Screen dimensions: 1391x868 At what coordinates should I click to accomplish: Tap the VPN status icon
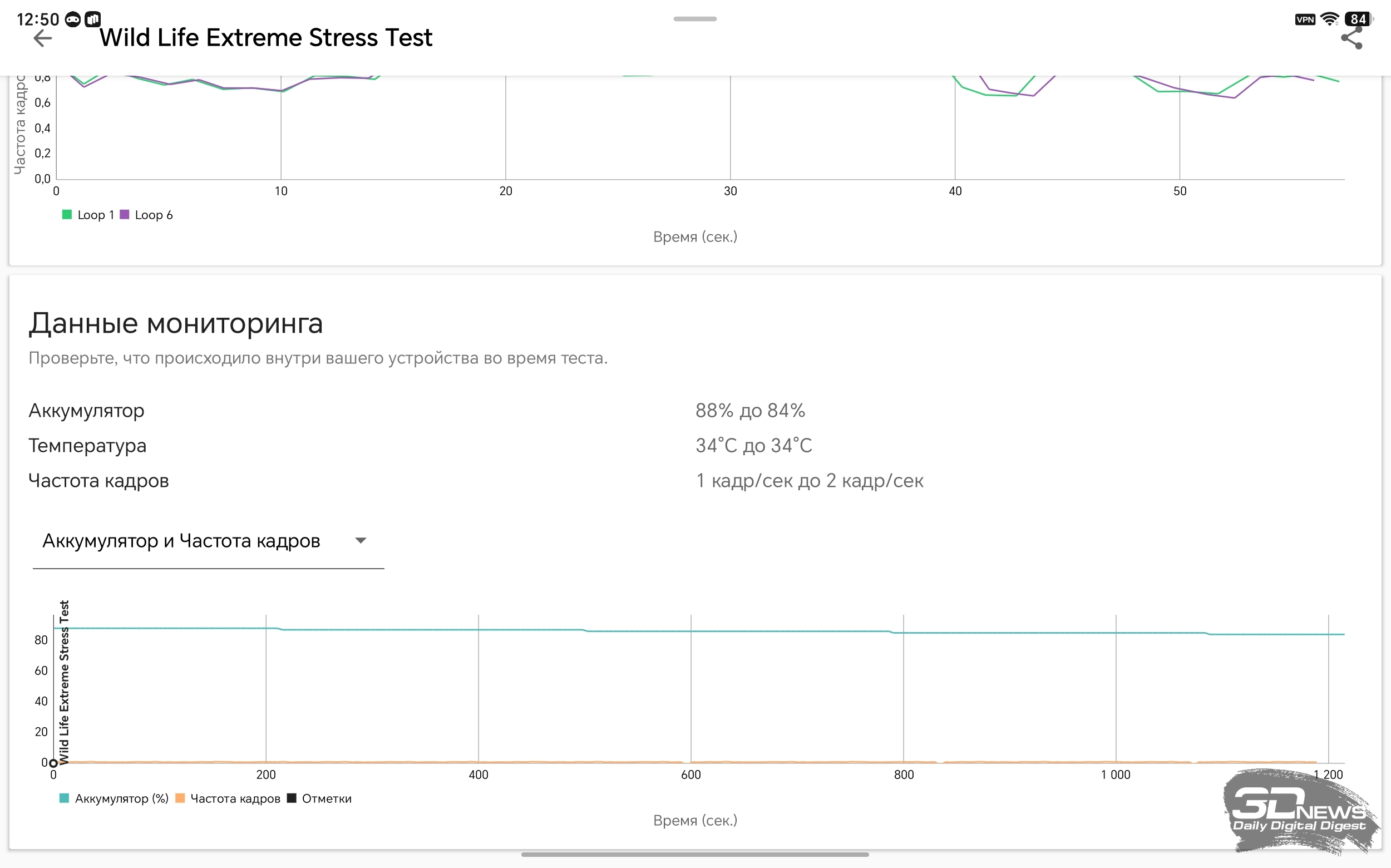(1305, 19)
